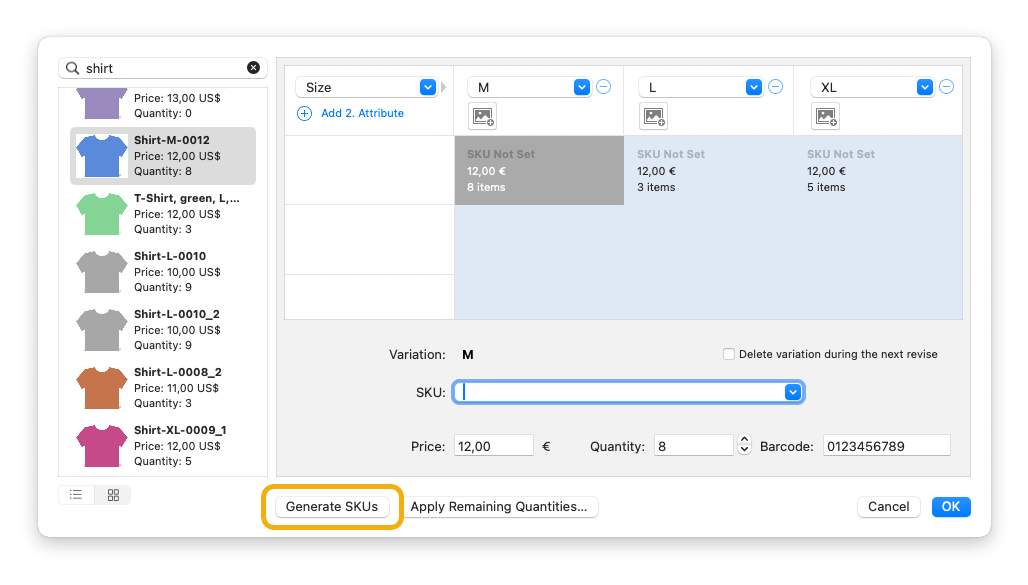This screenshot has height=585, width=1028.
Task: Switch to list view
Action: 76,494
